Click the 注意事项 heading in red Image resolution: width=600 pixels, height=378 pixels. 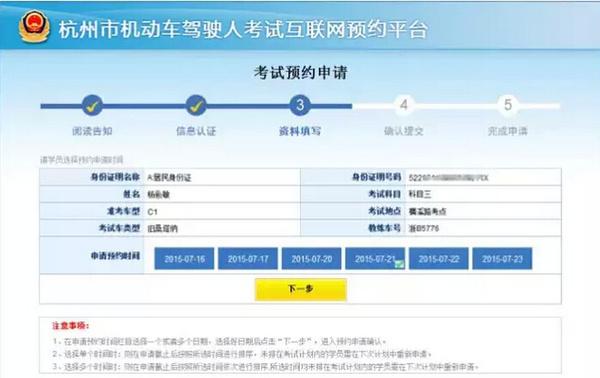coord(70,326)
